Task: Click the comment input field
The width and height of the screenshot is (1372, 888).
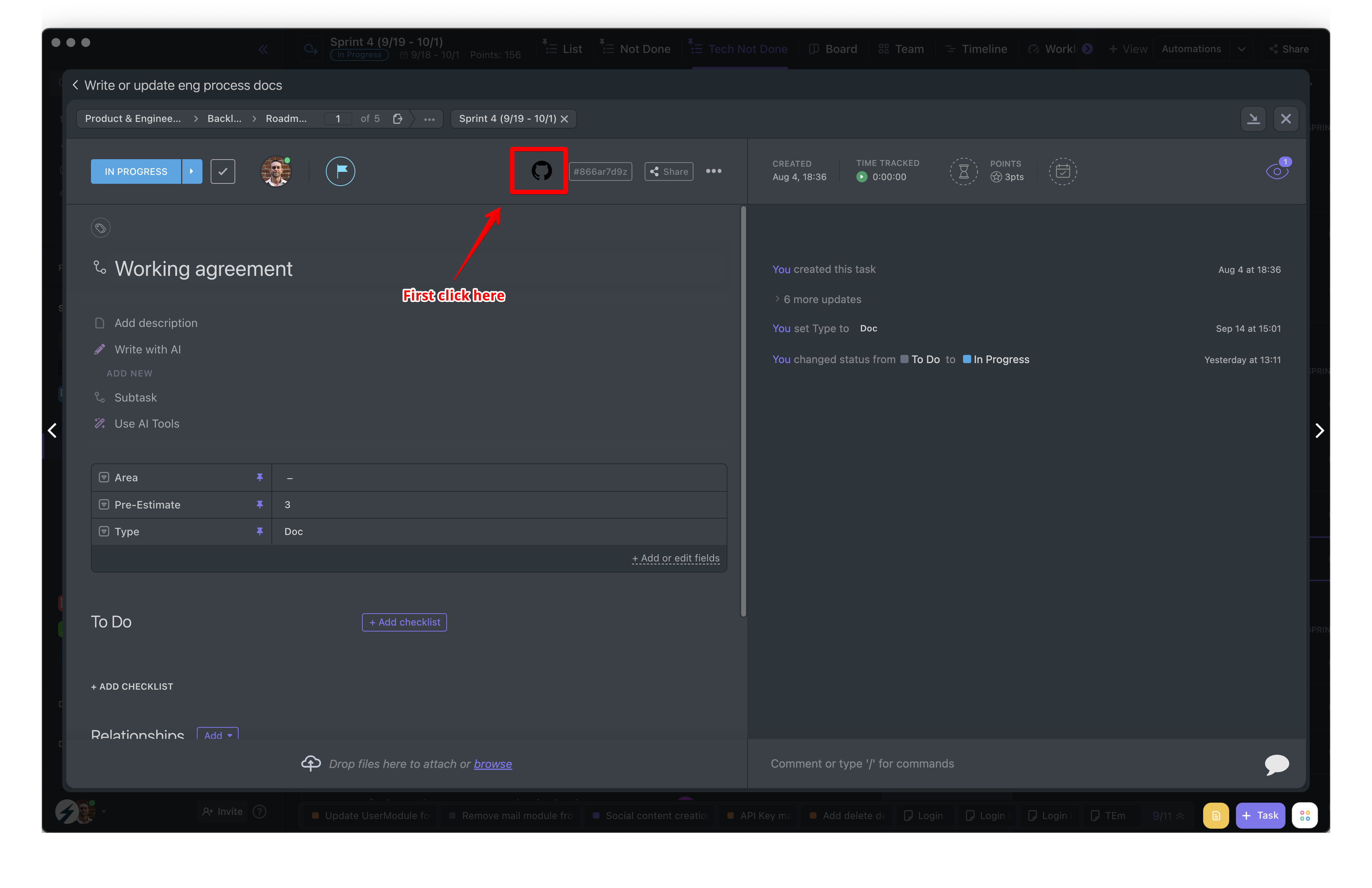Action: [x=1003, y=763]
